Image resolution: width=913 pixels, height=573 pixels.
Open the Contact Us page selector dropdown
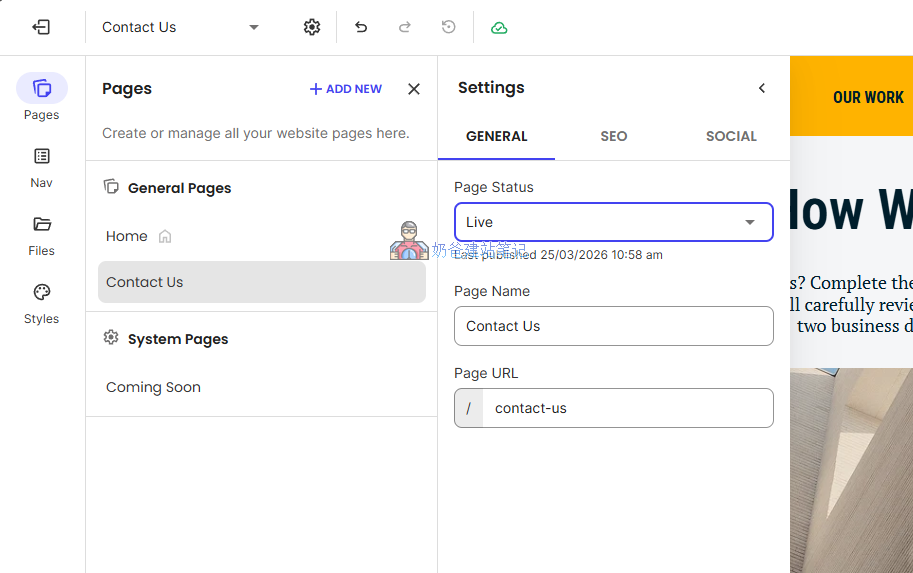pos(180,27)
